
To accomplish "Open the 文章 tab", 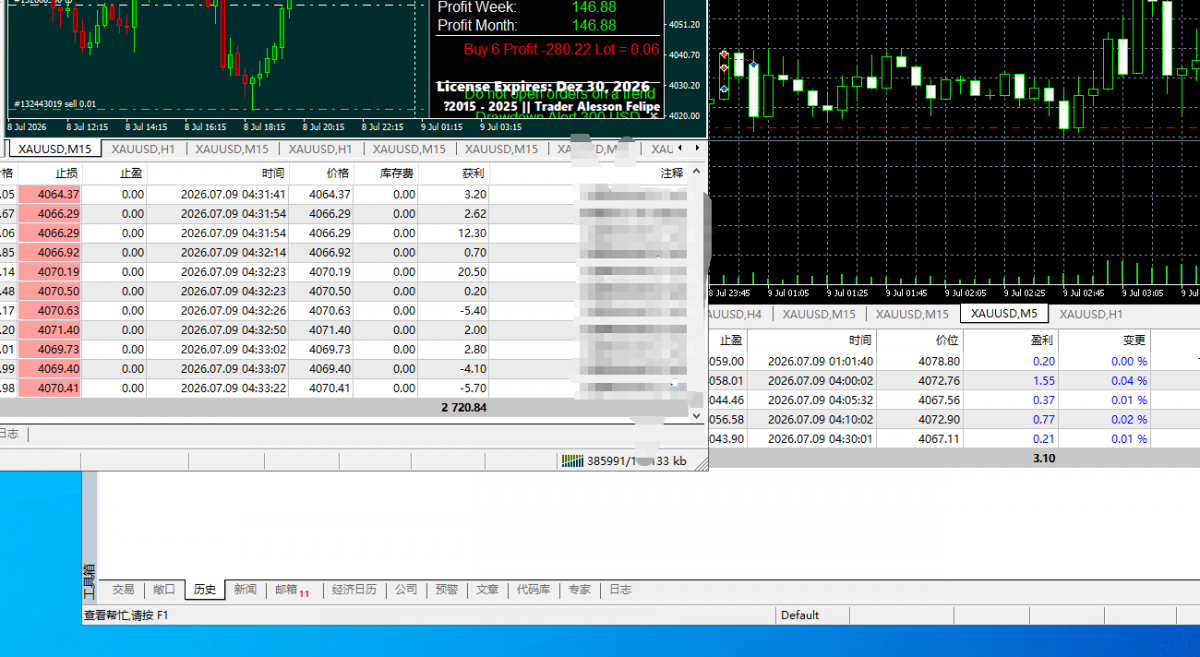I will [487, 590].
